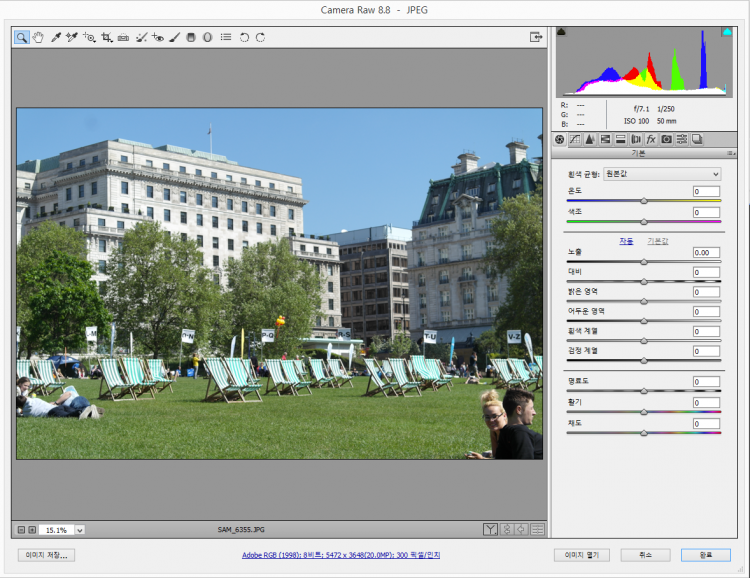750x578 pixels.
Task: Switch to the Effects (fx) tab
Action: pos(651,139)
